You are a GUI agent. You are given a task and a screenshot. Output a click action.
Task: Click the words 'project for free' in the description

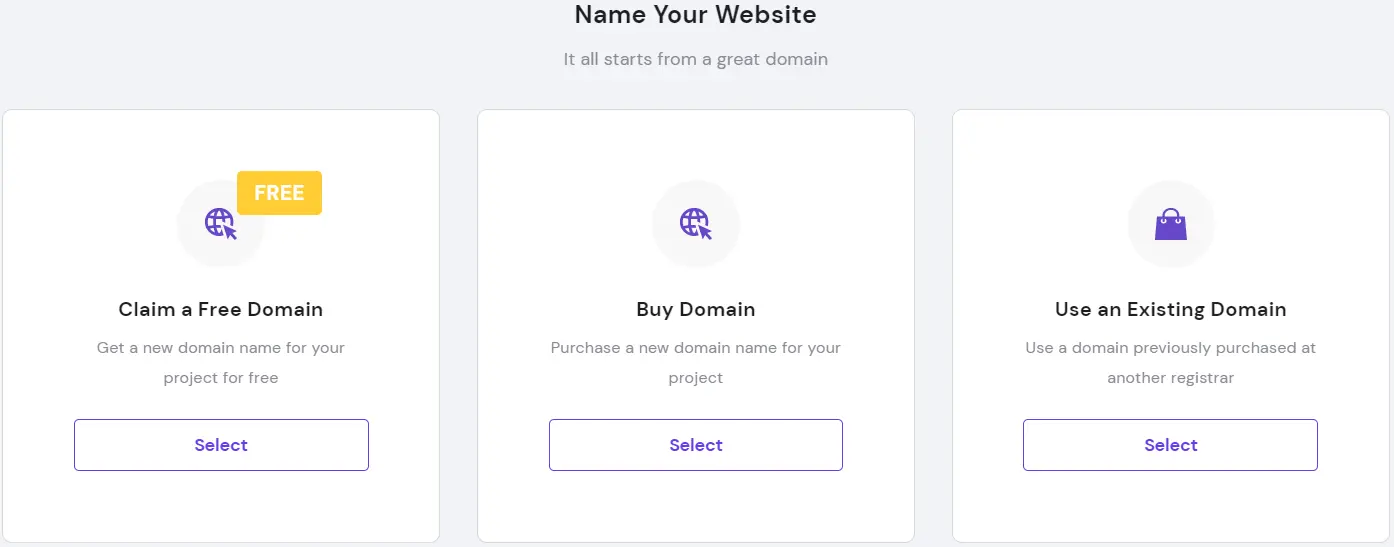221,378
